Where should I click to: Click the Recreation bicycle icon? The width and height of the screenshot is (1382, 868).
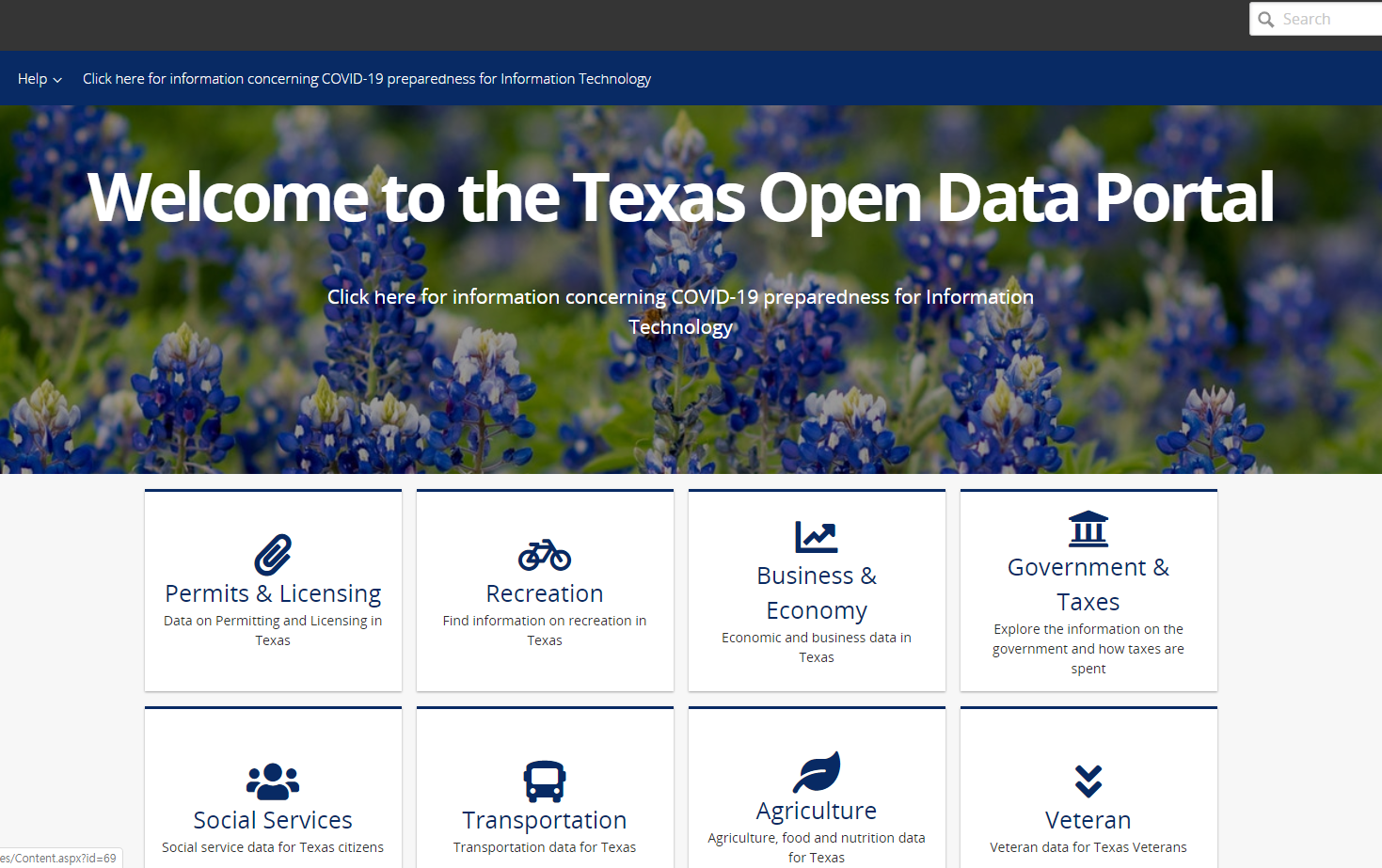545,555
